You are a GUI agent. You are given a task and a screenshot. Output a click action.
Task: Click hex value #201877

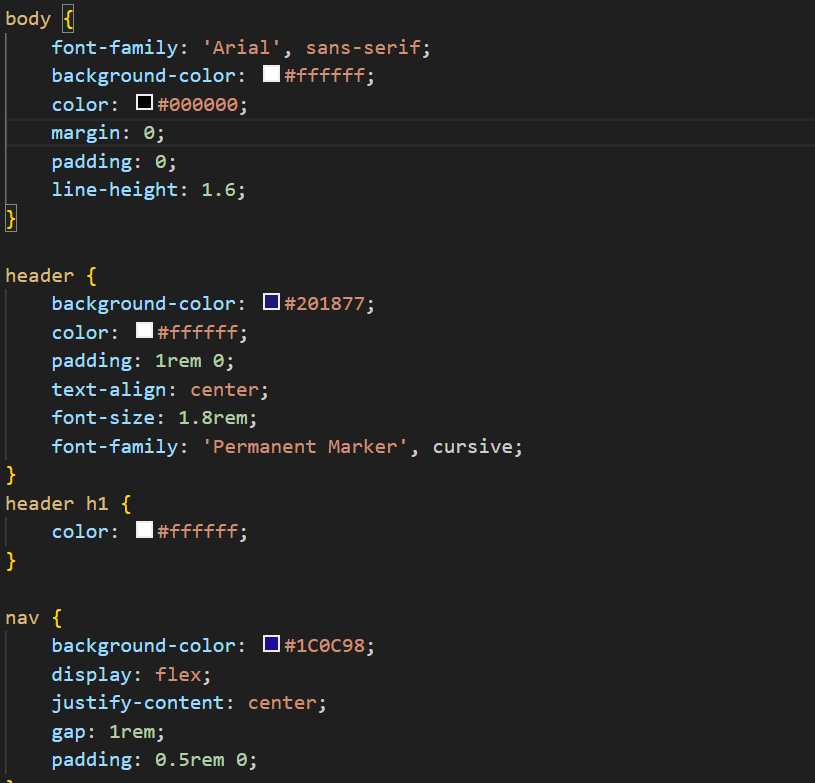(x=325, y=304)
